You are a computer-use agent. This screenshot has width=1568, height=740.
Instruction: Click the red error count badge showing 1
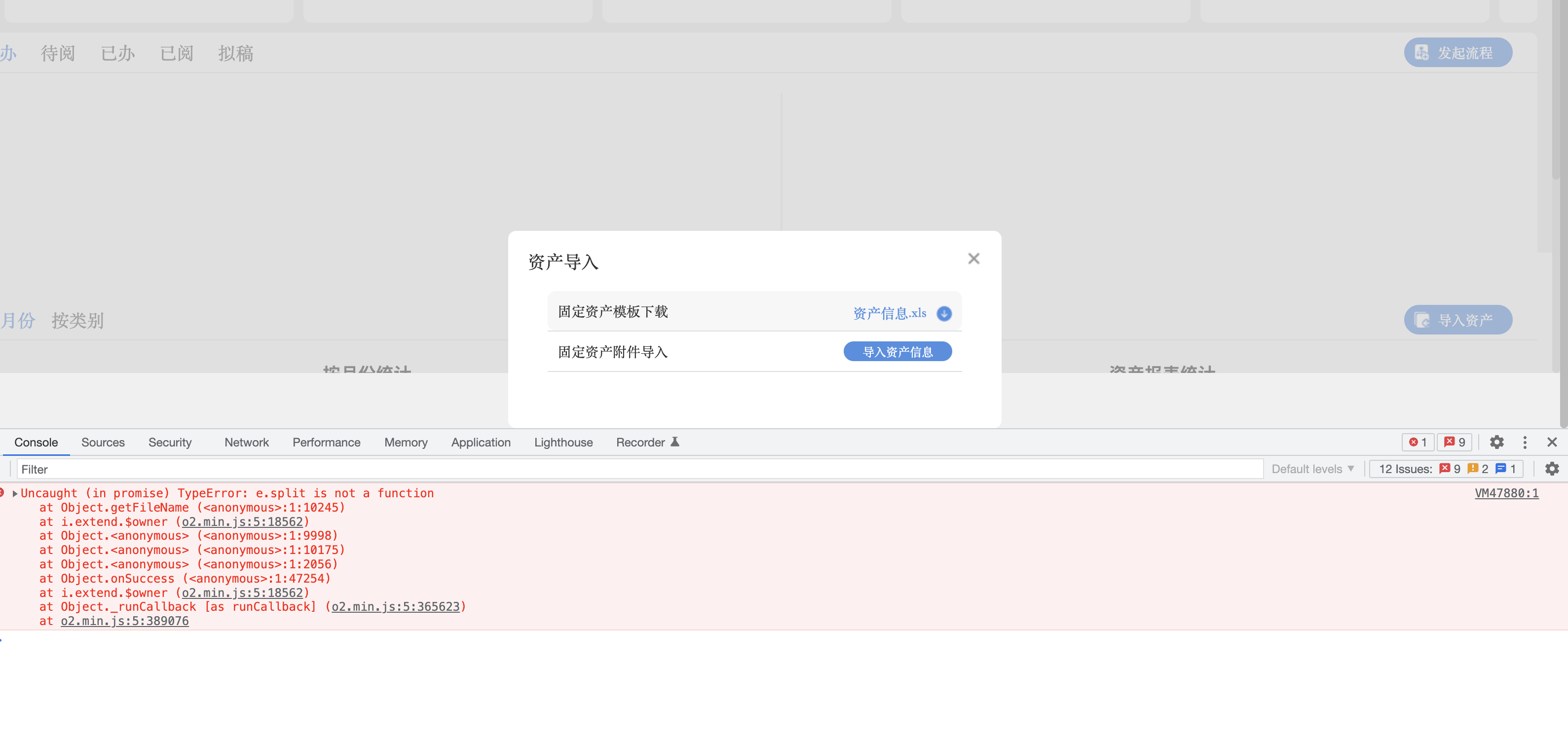tap(1418, 443)
